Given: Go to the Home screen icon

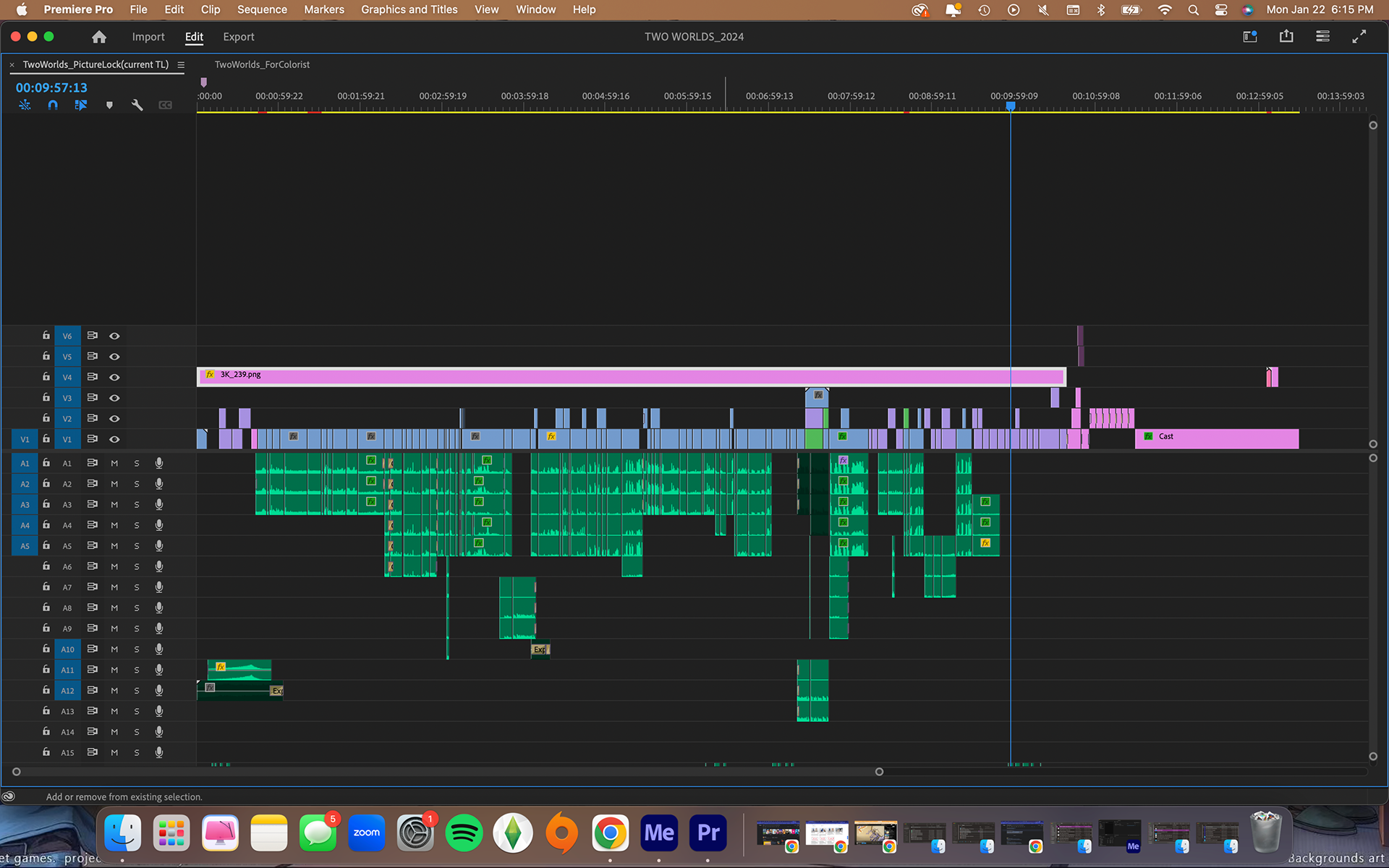Looking at the screenshot, I should [x=99, y=37].
